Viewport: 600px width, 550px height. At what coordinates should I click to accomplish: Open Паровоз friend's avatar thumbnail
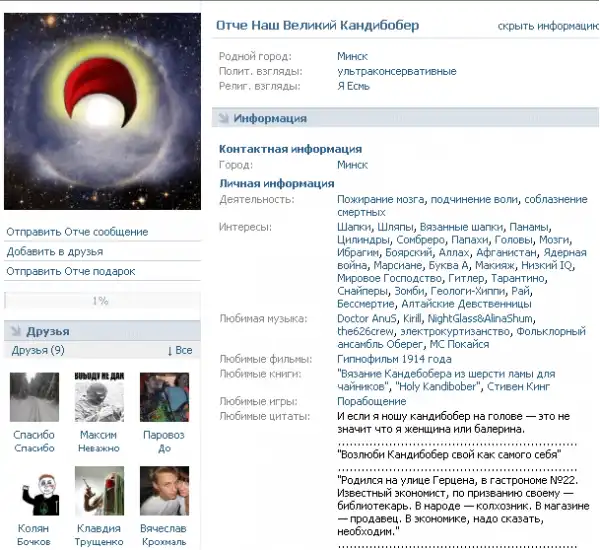point(164,398)
